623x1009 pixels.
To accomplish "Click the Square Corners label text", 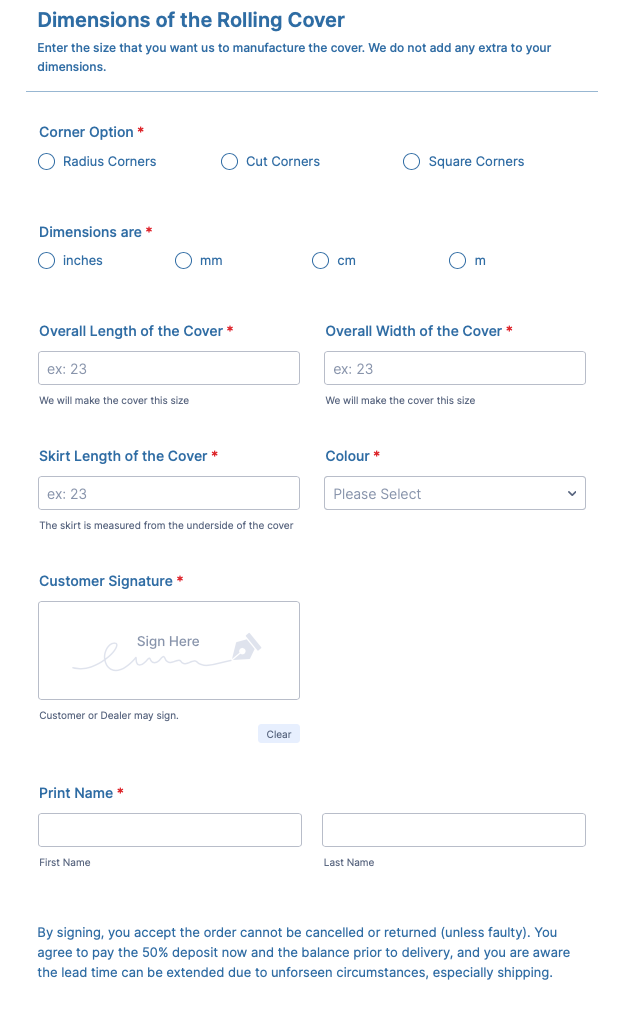I will click(x=476, y=162).
